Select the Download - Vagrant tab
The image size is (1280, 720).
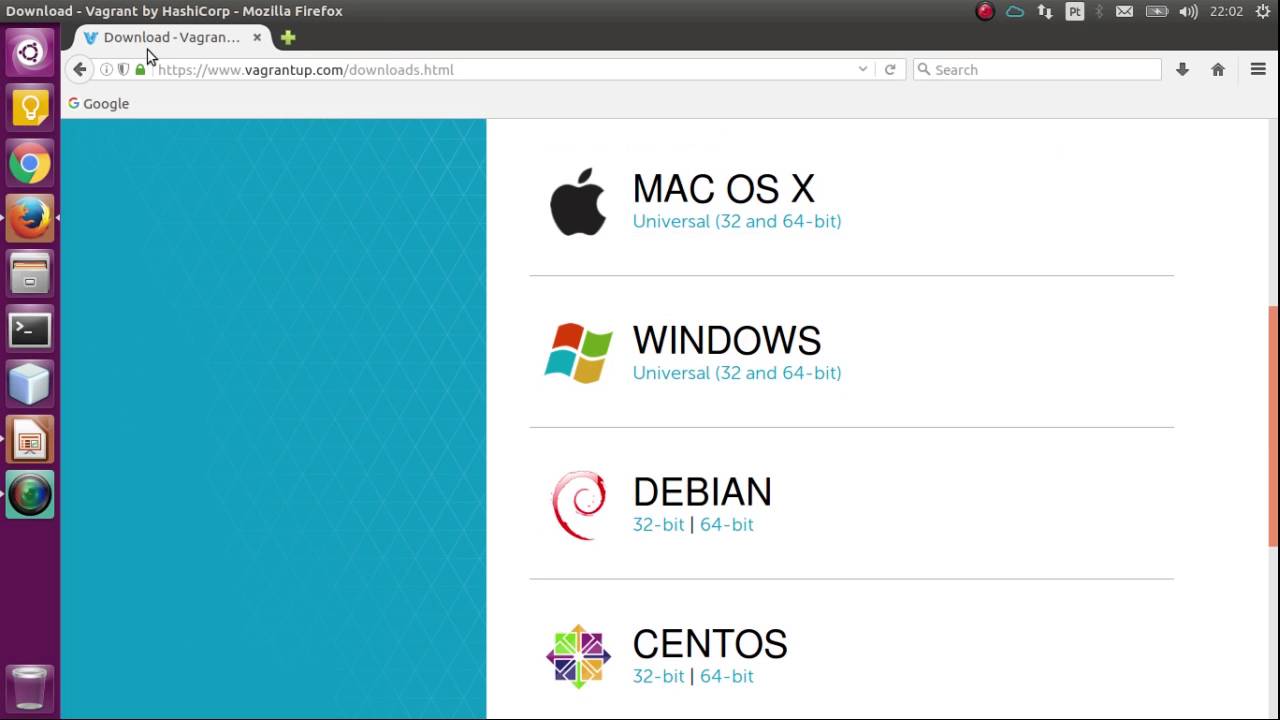coord(172,38)
